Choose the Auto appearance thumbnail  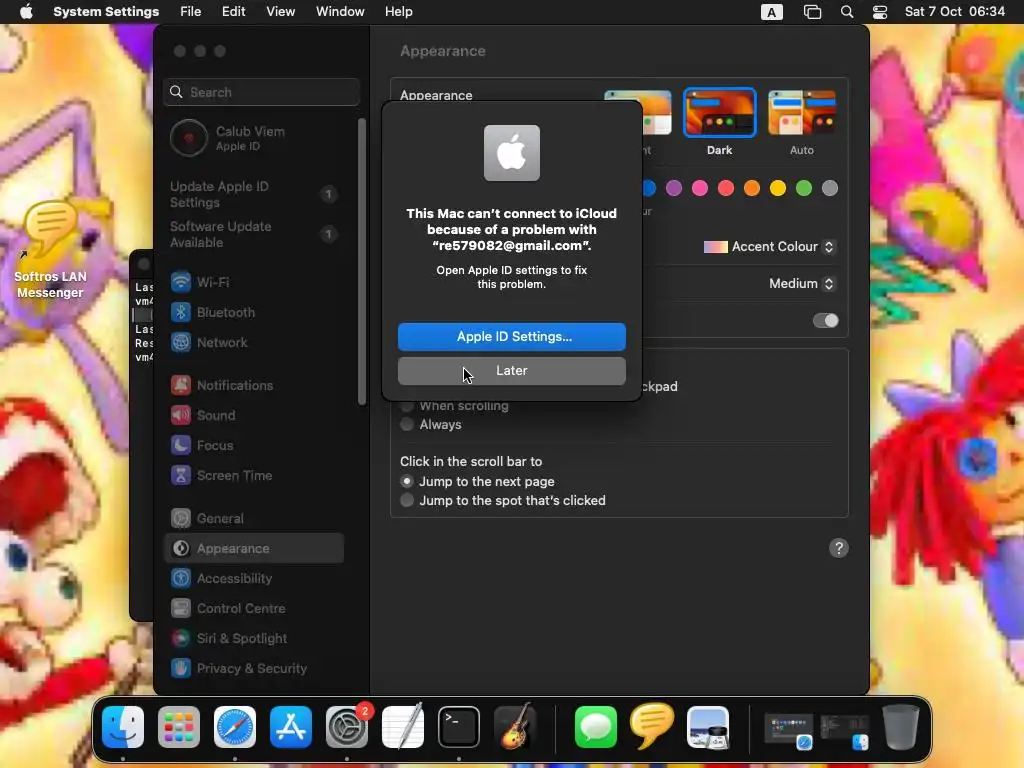(x=802, y=113)
